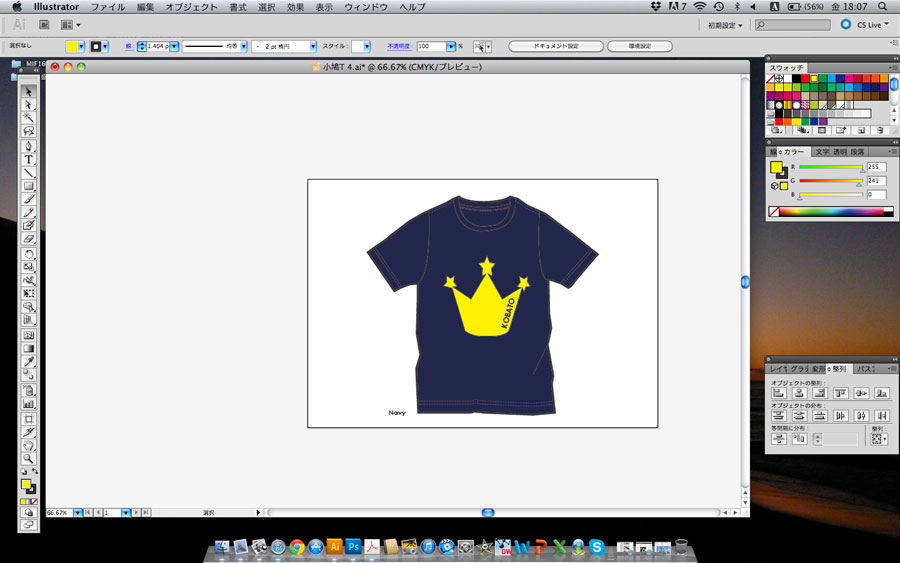The image size is (900, 563).
Task: Click the search field in application bar
Action: (793, 25)
